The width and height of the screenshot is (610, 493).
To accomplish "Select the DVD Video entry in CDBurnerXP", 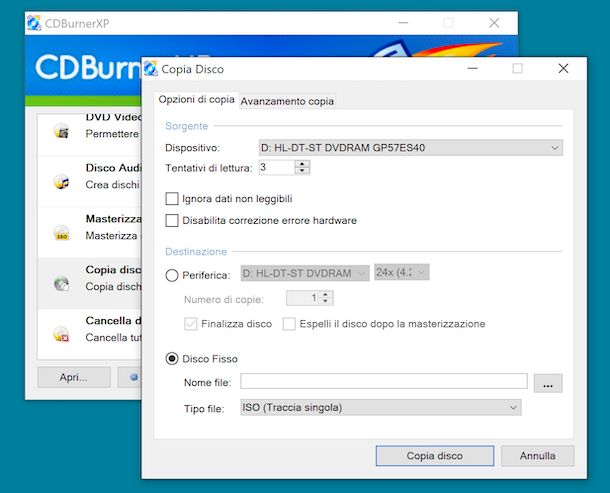I will (89, 134).
